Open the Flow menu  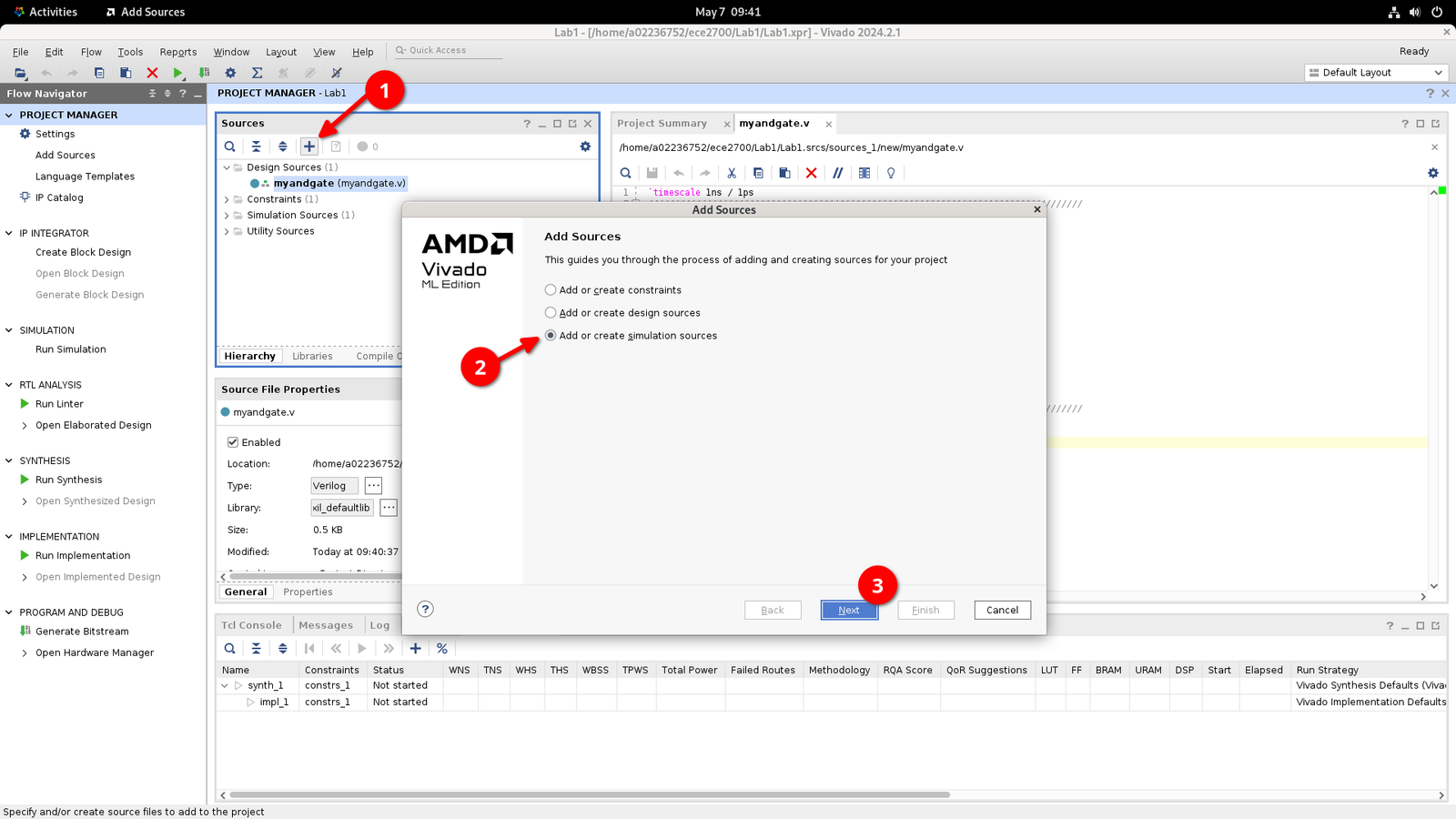pos(91,52)
